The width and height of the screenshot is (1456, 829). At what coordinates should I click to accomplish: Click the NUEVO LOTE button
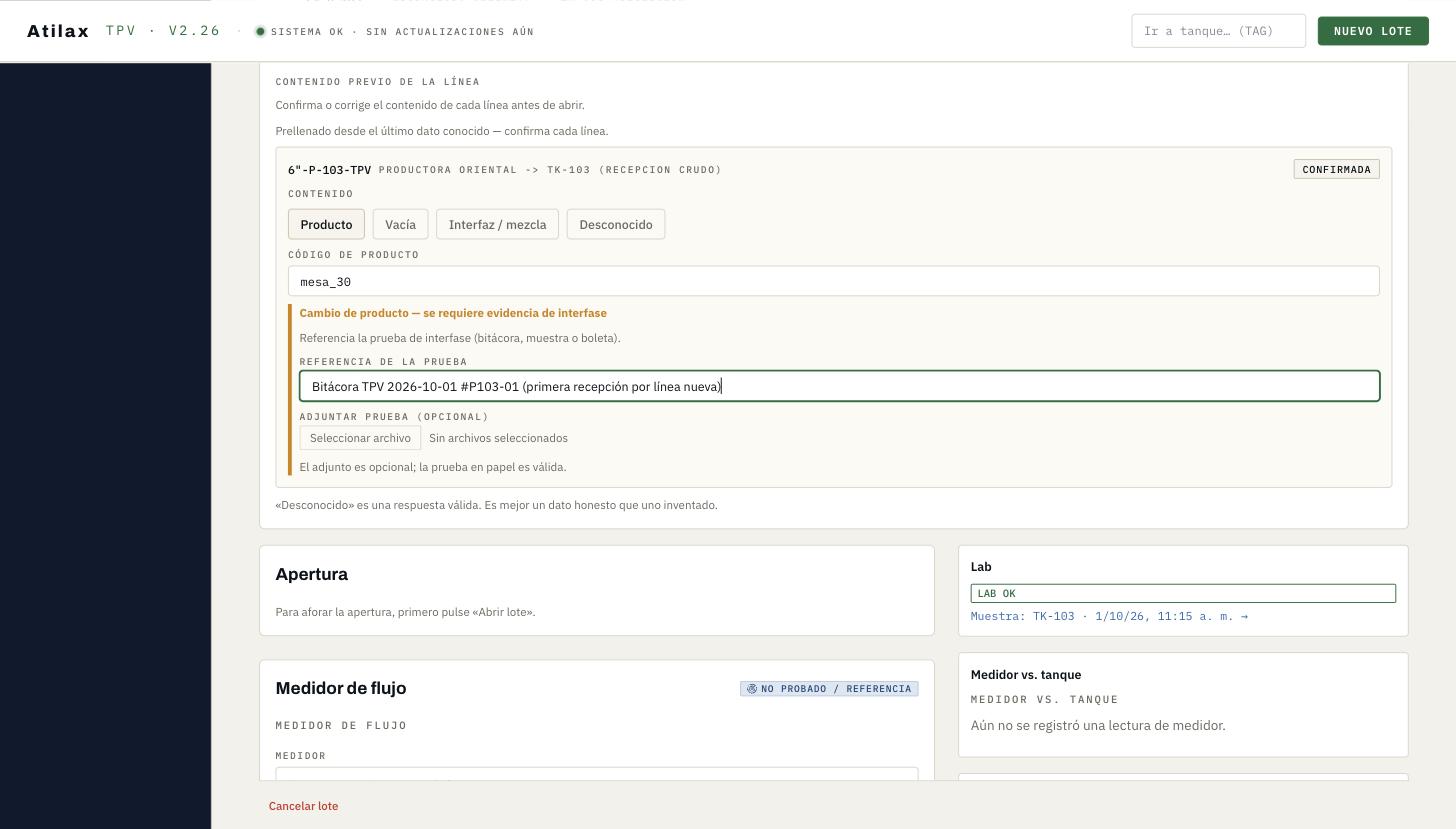point(1372,31)
